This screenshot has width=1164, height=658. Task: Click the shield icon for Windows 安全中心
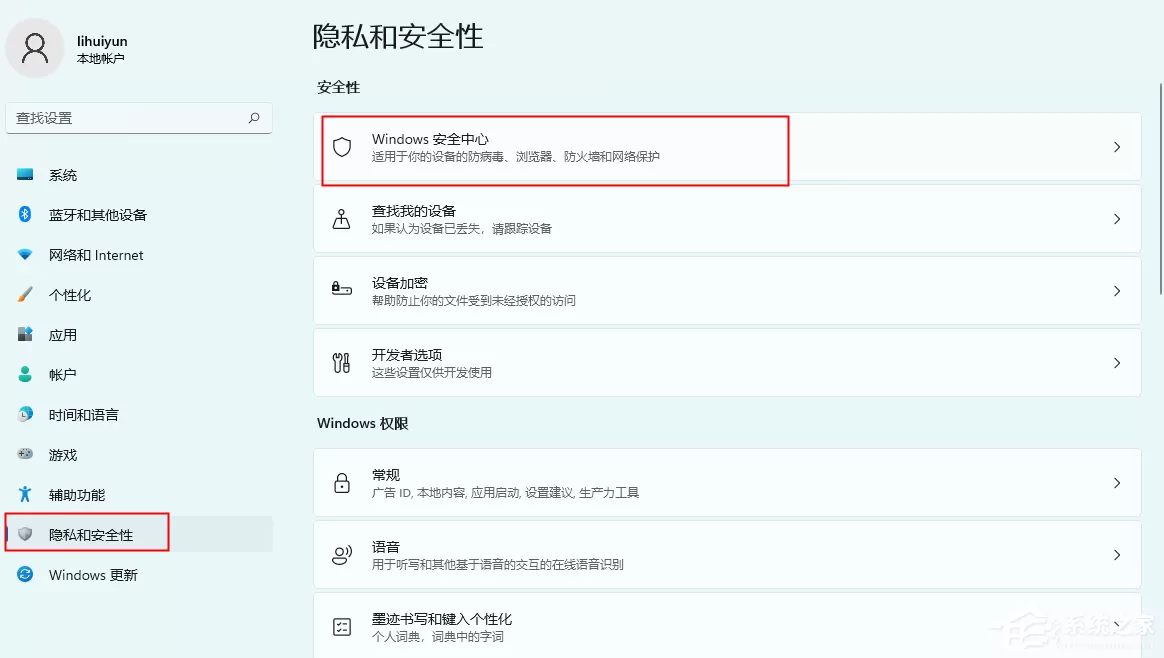[x=341, y=147]
